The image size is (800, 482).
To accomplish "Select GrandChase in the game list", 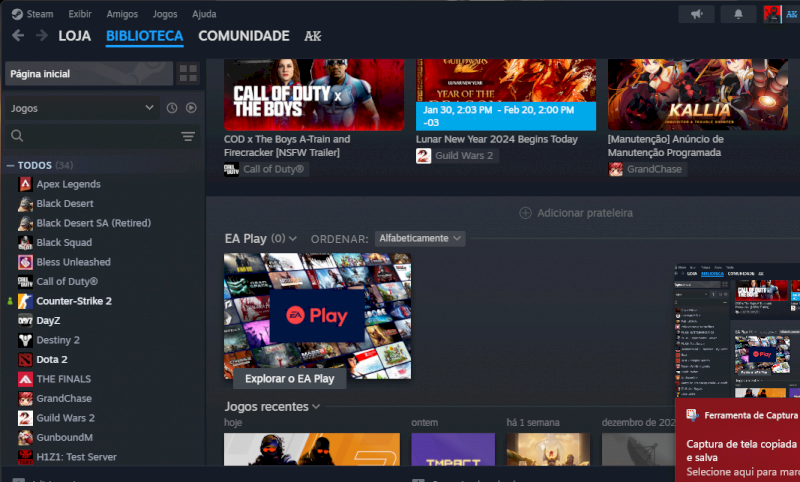I will pyautogui.click(x=64, y=398).
